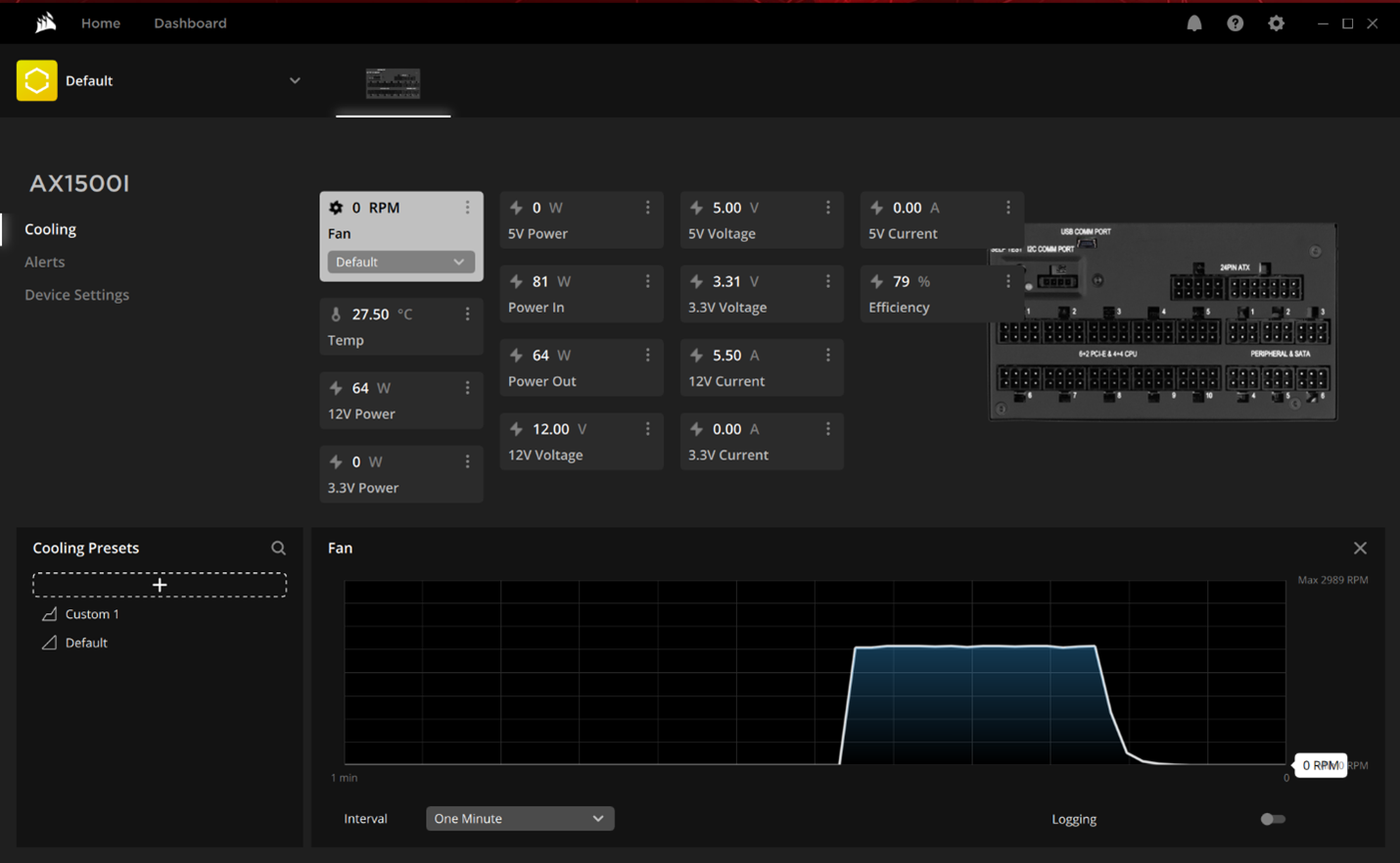The width and height of the screenshot is (1400, 863).
Task: Open the Interval One Minute dropdown
Action: tap(520, 818)
